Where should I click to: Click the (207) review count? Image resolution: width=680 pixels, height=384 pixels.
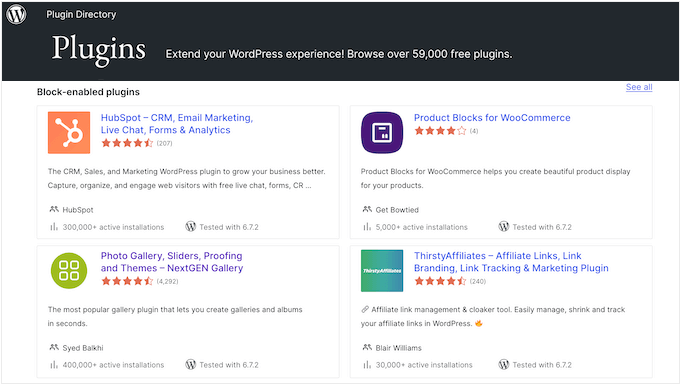click(164, 143)
